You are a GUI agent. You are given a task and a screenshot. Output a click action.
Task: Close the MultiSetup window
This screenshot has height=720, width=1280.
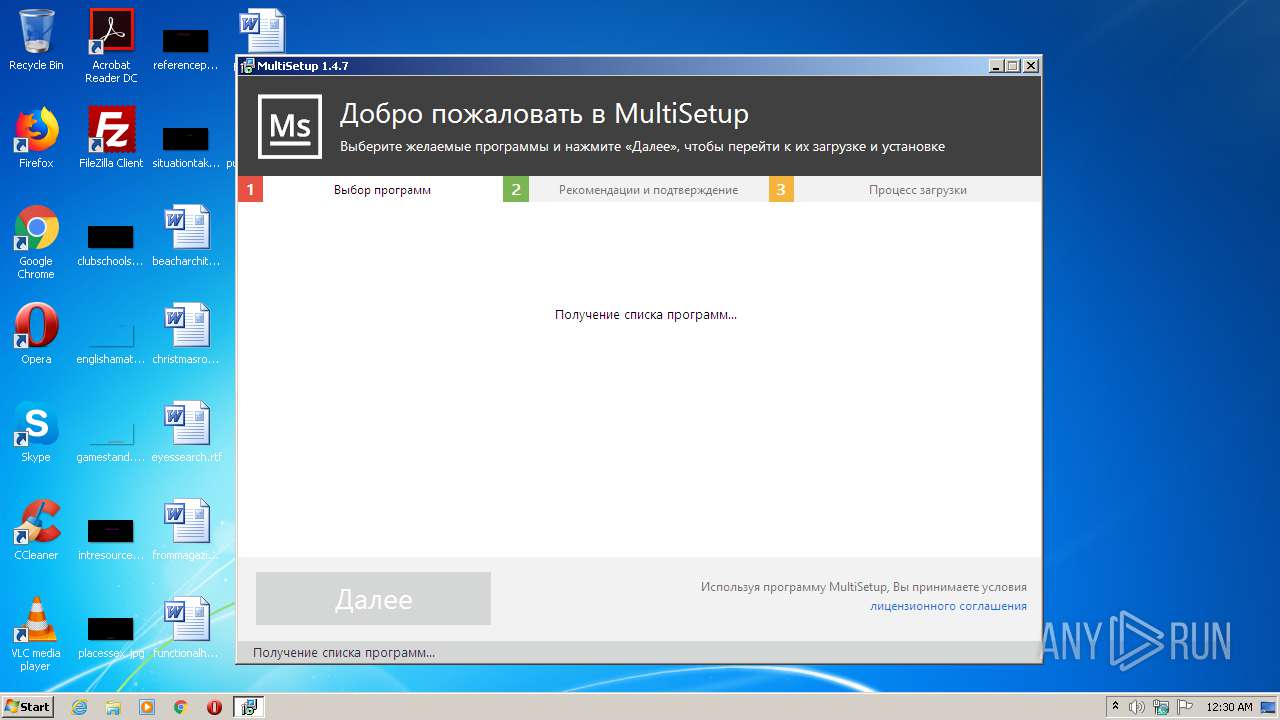coord(1030,66)
